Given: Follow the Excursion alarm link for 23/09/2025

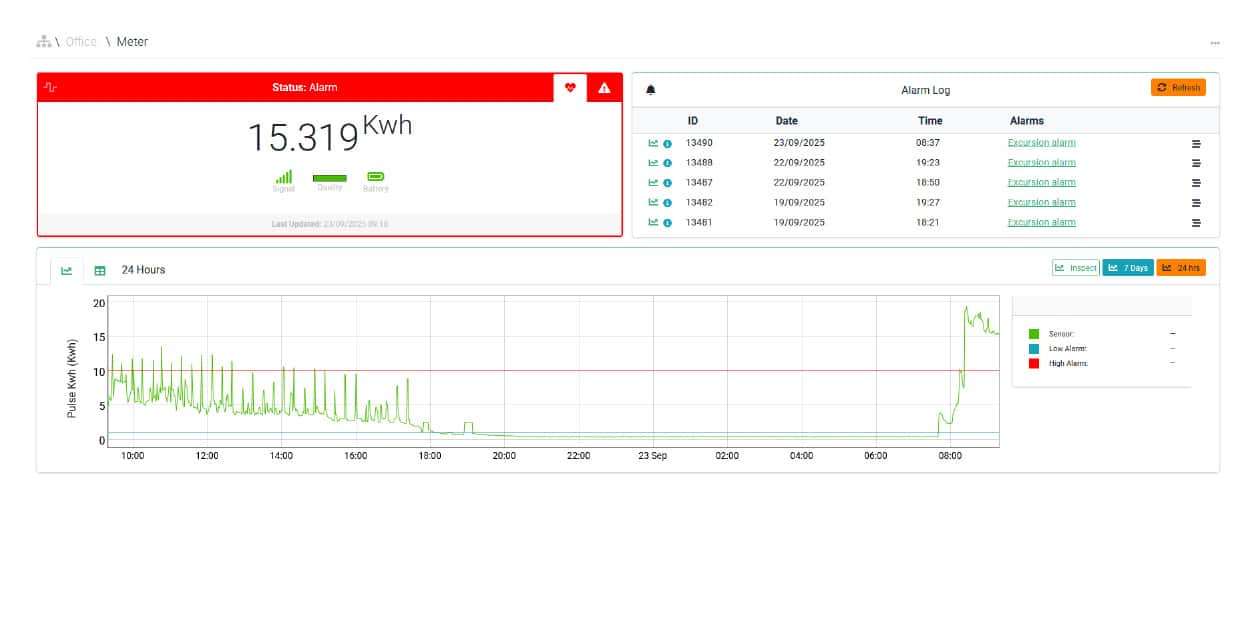Looking at the screenshot, I should (x=1040, y=142).
